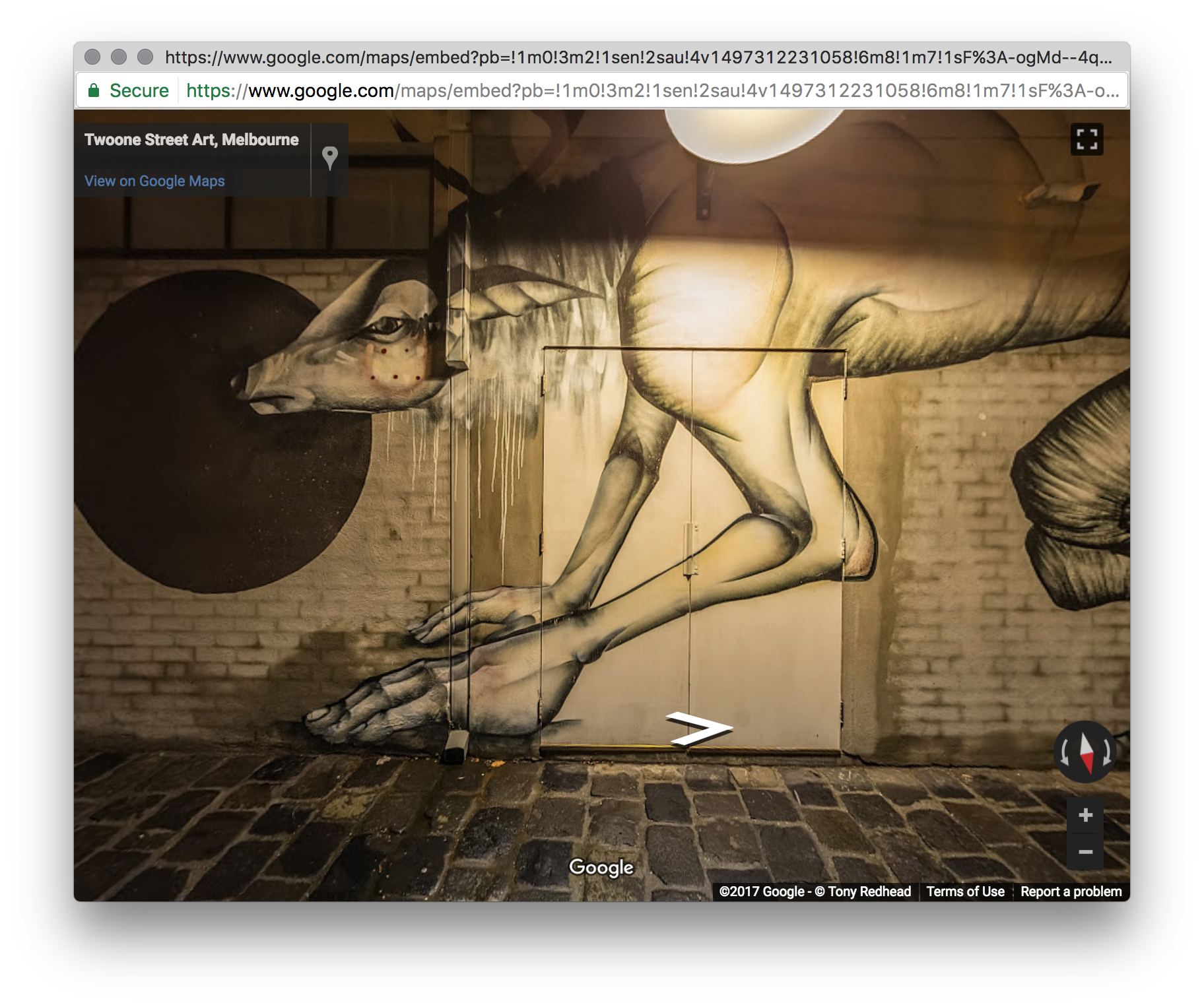Zoom in with the plus button

(x=1085, y=816)
